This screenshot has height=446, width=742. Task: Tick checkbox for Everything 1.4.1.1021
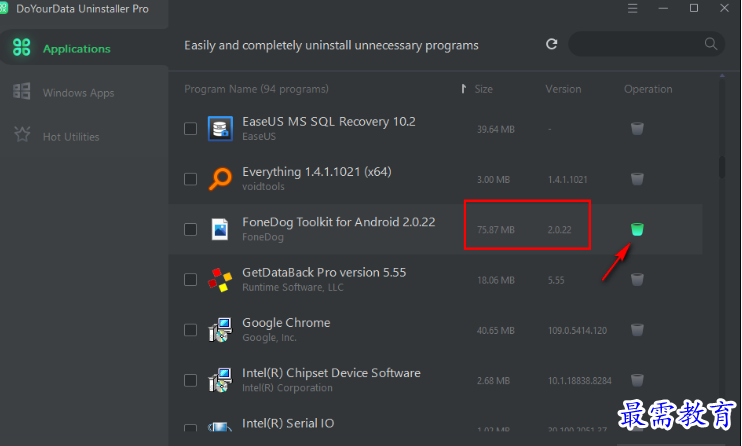[x=190, y=179]
